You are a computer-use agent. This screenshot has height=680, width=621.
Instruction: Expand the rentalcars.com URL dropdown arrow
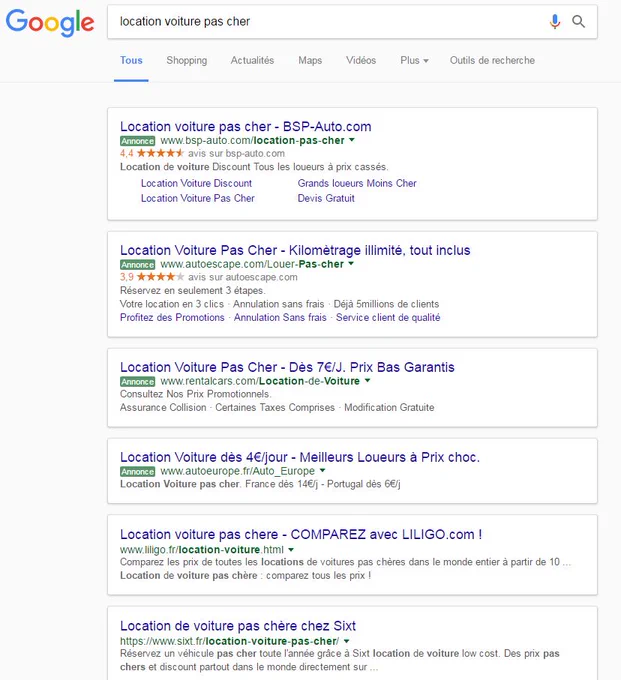pos(367,381)
